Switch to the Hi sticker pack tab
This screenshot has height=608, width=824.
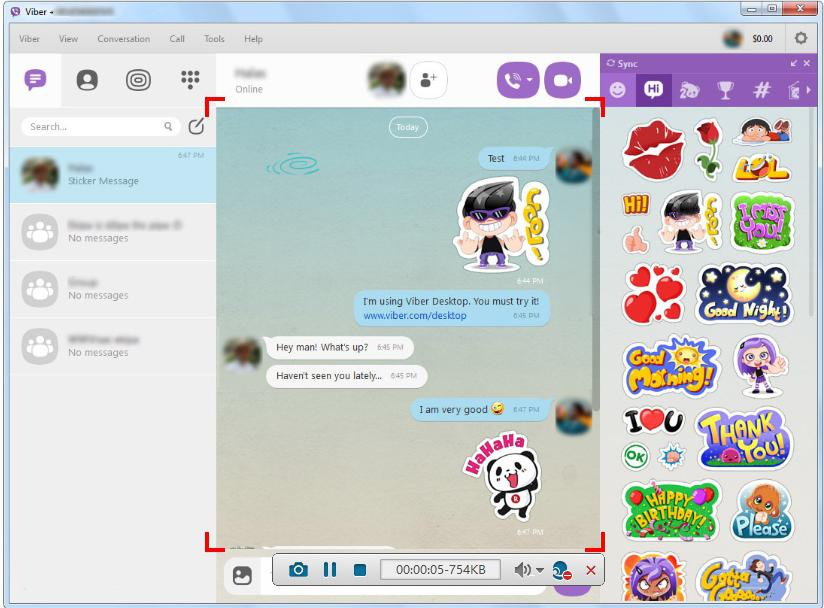655,89
